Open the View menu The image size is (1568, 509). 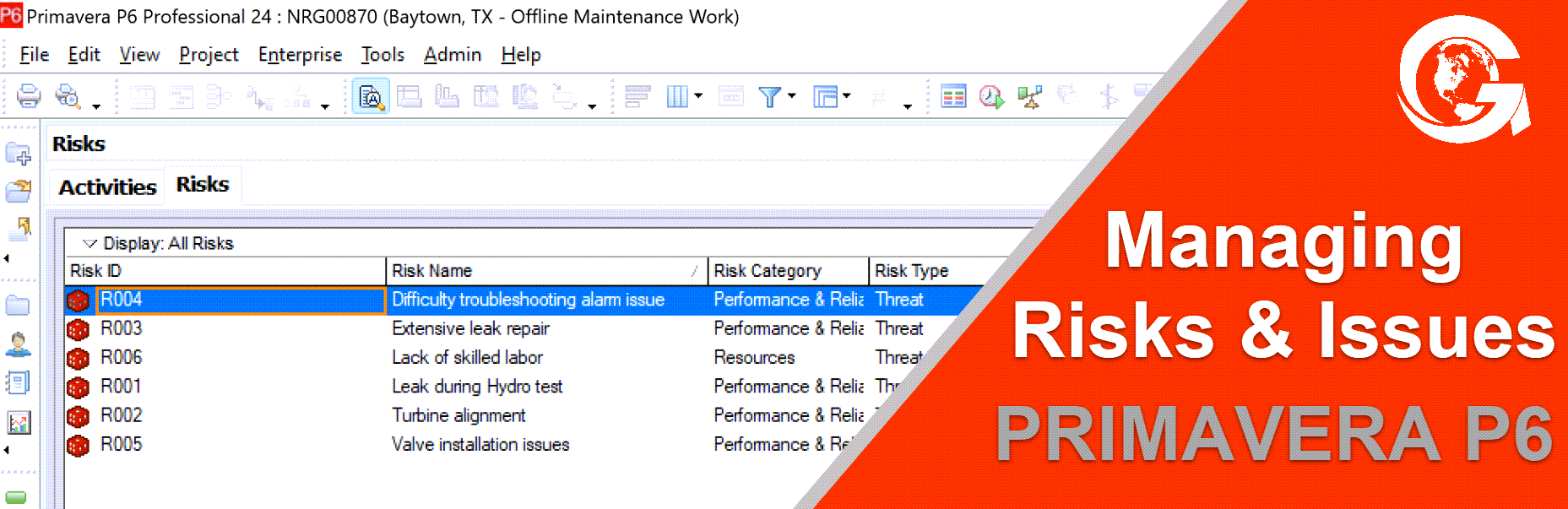(x=139, y=55)
